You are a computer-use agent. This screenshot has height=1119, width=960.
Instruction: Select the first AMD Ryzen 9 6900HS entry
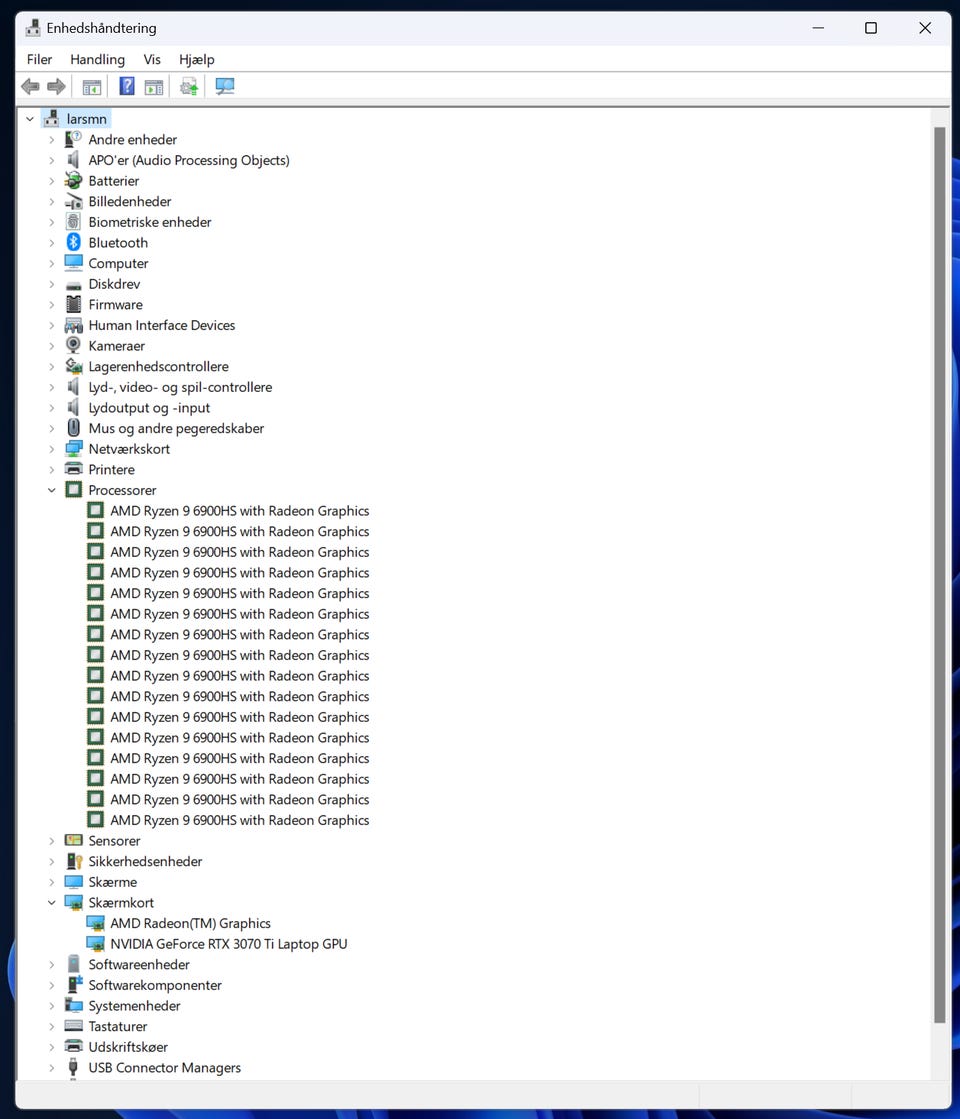click(x=239, y=511)
